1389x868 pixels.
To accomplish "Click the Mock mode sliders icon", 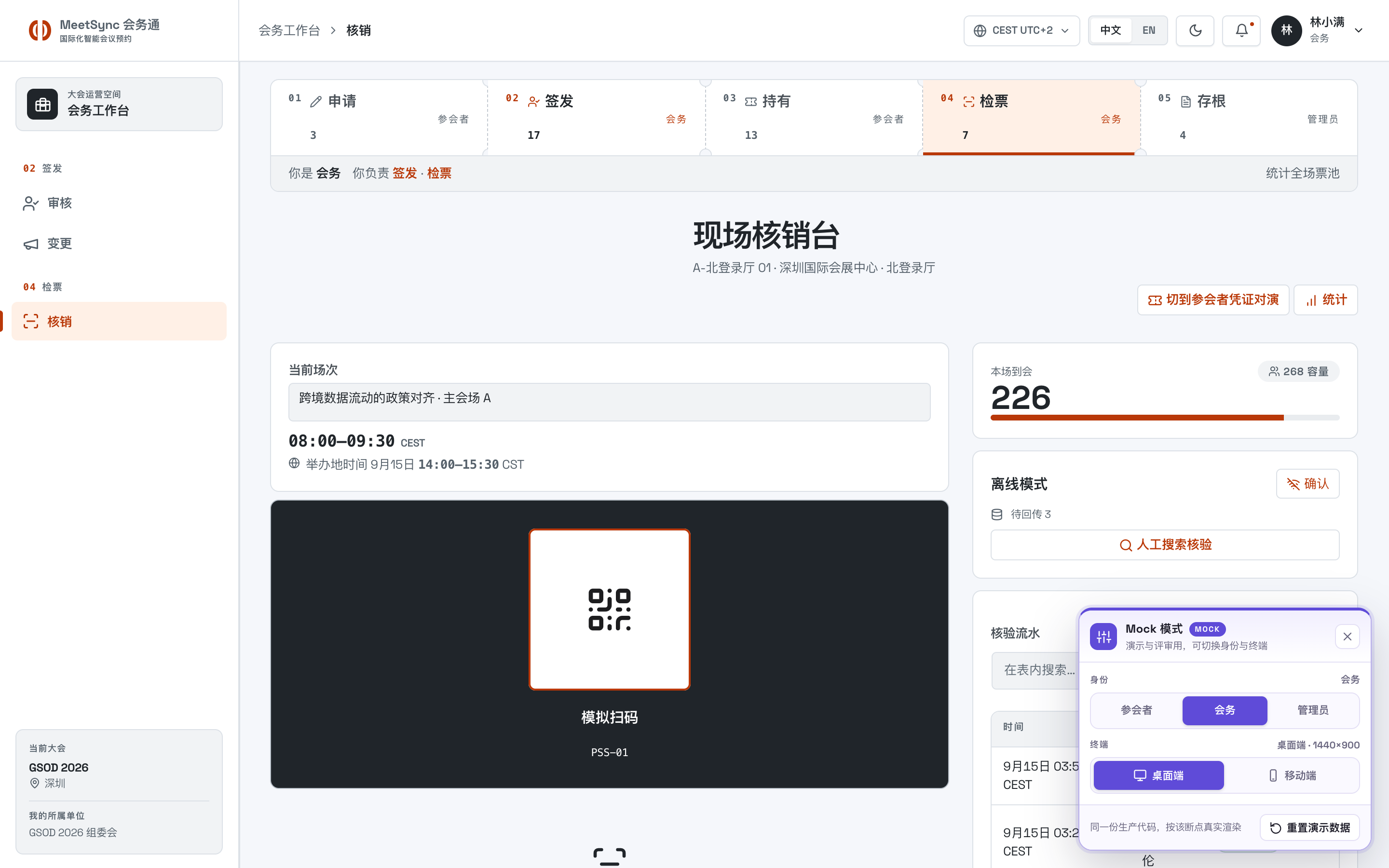I will tap(1103, 636).
